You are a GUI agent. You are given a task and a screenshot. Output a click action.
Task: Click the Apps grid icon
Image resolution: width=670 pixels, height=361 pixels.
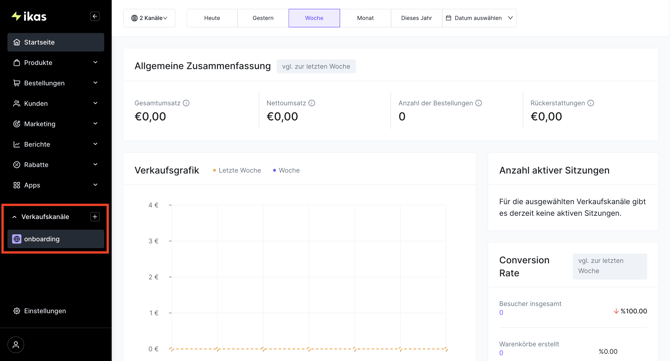17,185
